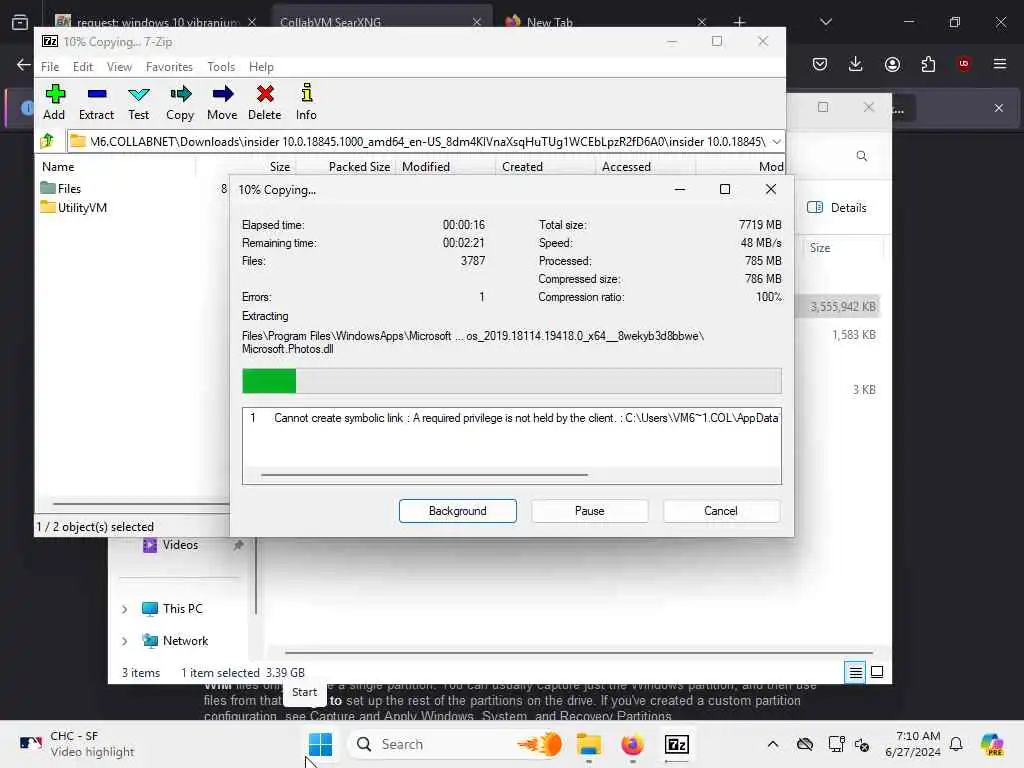Sort by Size column in File Explorer

coord(820,248)
